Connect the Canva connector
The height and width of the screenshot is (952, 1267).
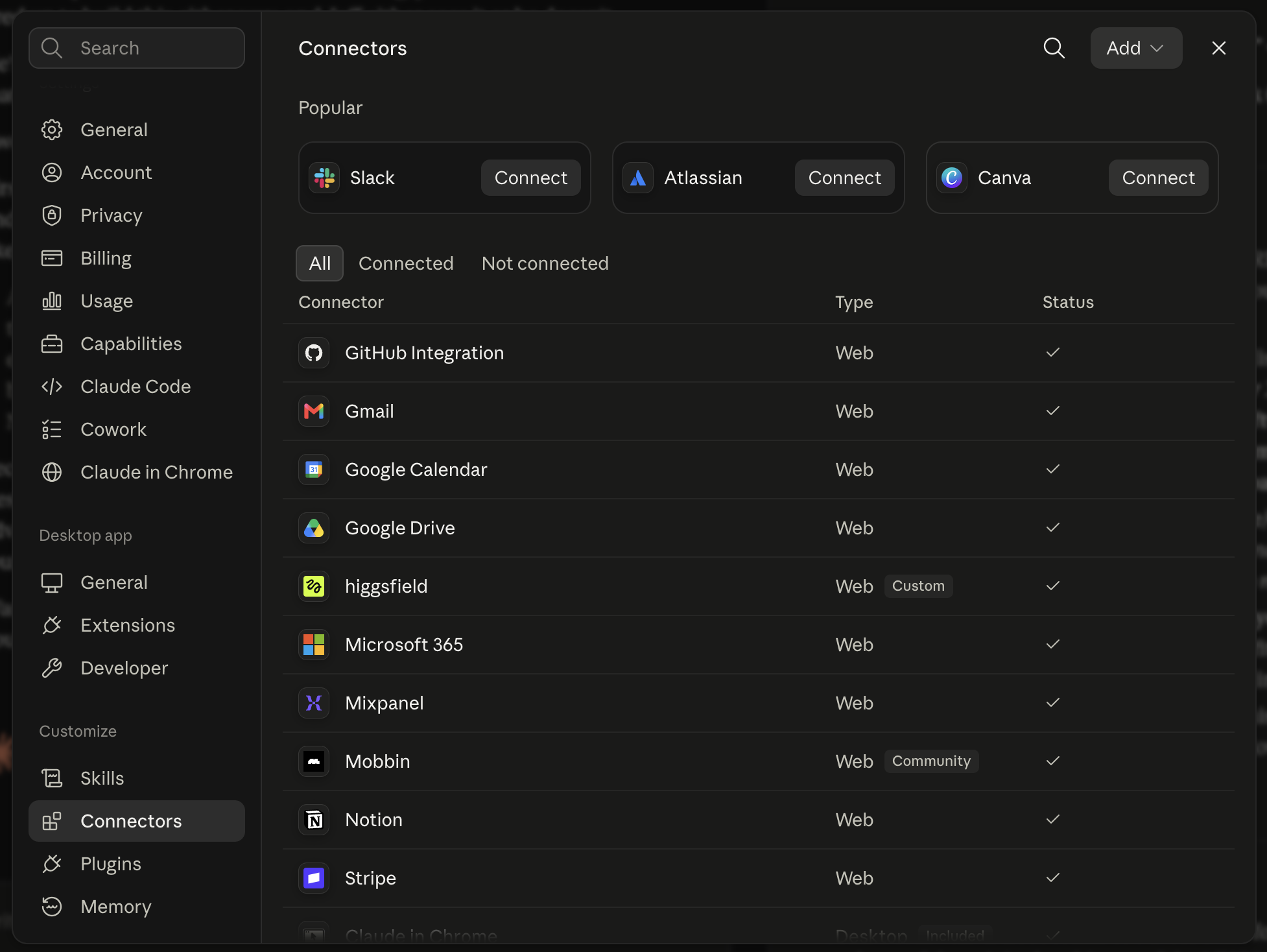(x=1159, y=178)
